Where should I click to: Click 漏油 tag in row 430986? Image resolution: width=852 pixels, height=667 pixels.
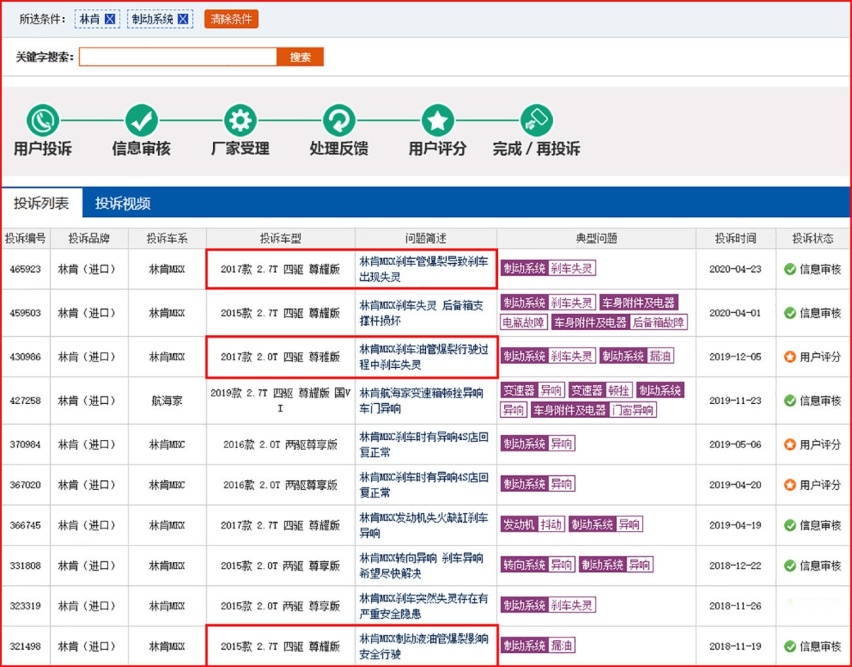660,356
